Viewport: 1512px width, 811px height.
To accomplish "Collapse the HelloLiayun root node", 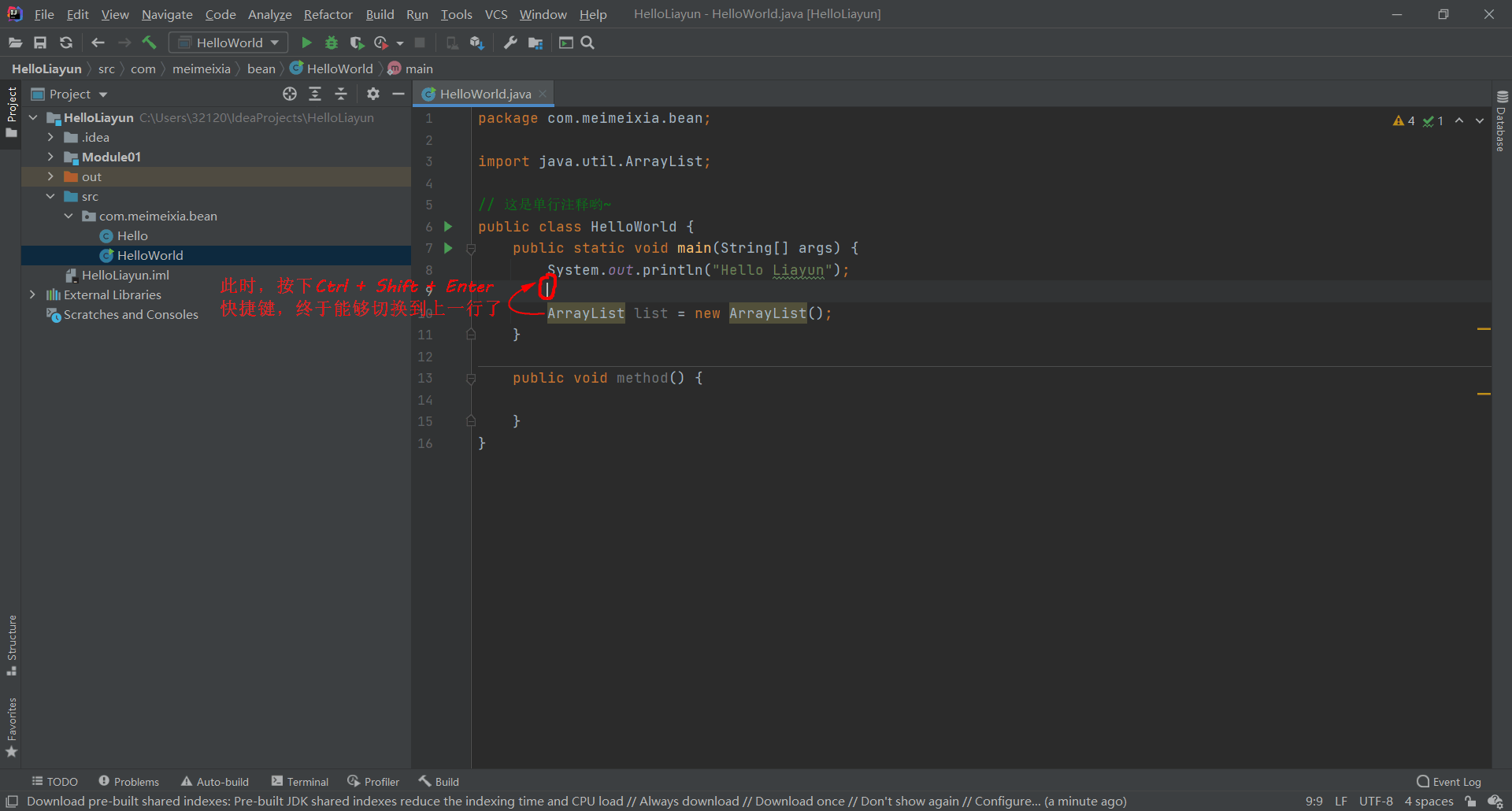I will (33, 117).
